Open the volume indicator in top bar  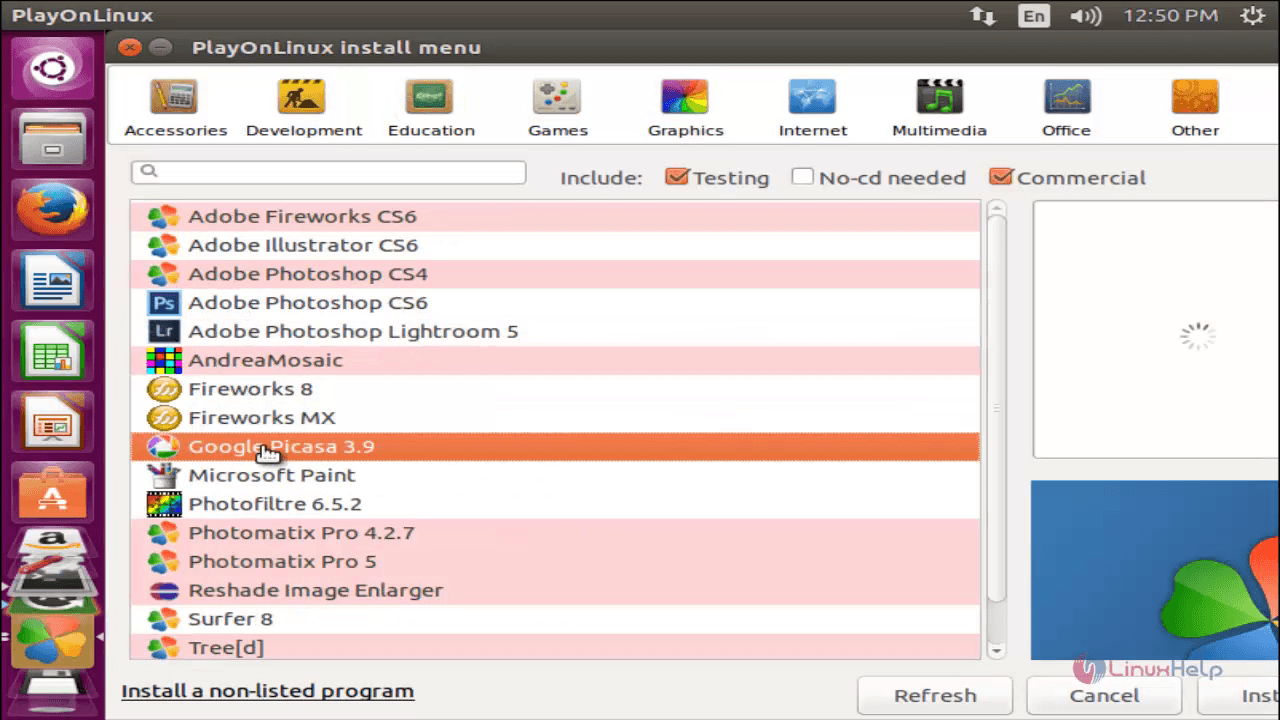click(x=1085, y=16)
